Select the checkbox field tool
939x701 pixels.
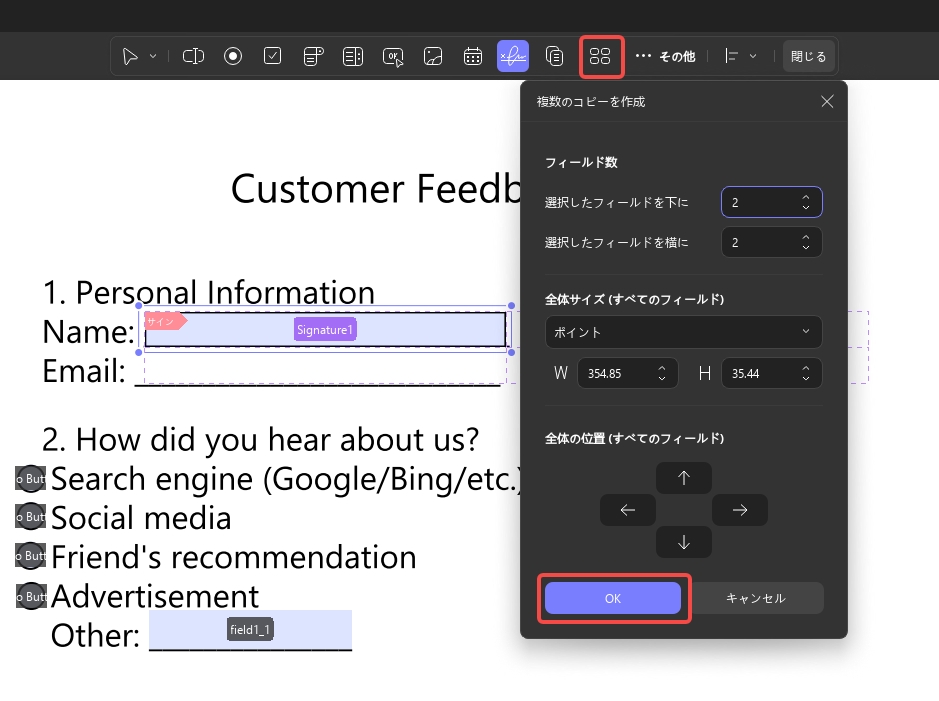(x=272, y=56)
